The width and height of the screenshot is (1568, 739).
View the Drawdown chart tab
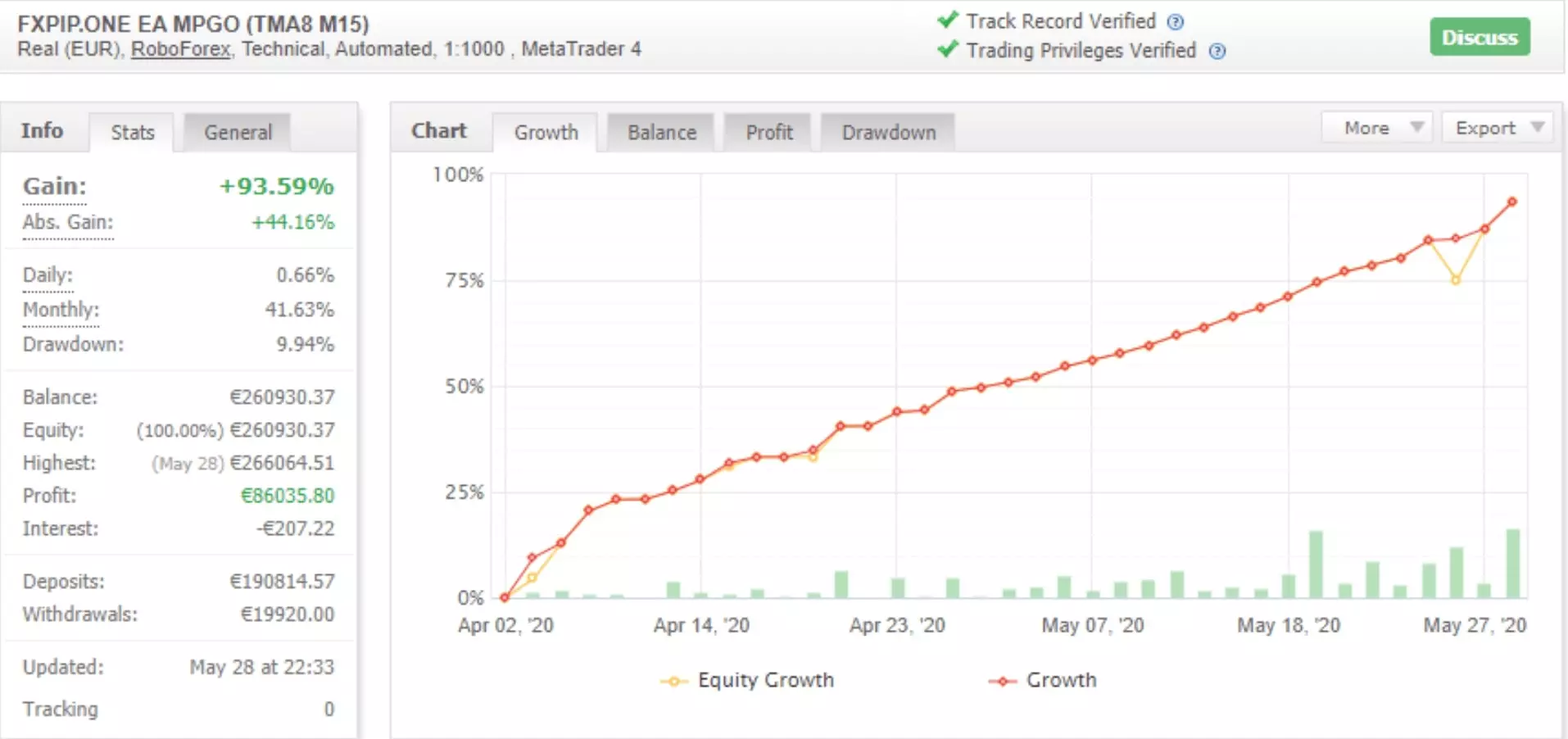pos(888,133)
